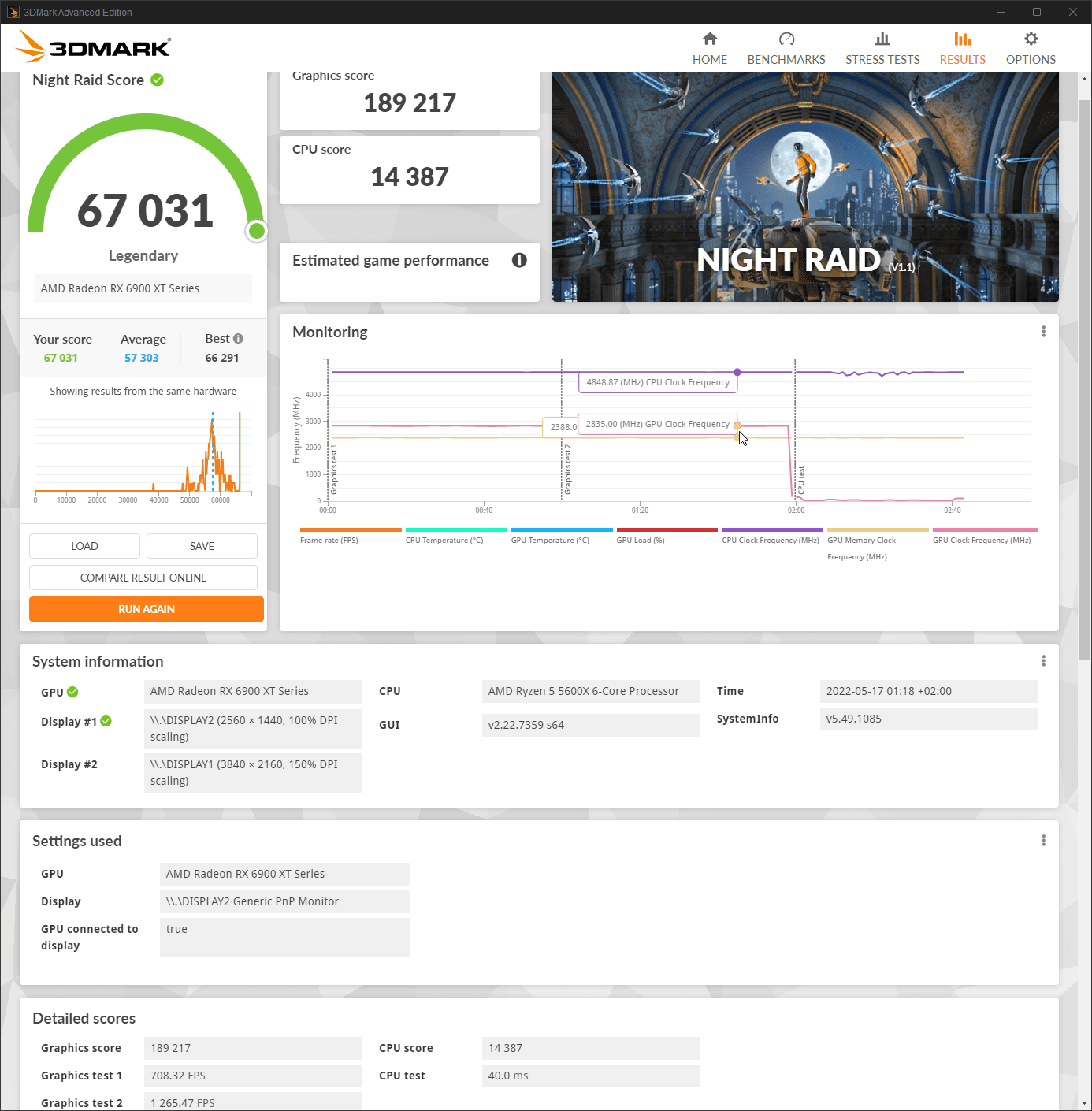Toggle GPU Load (%) legend series
The height and width of the screenshot is (1111, 1092).
[x=667, y=536]
